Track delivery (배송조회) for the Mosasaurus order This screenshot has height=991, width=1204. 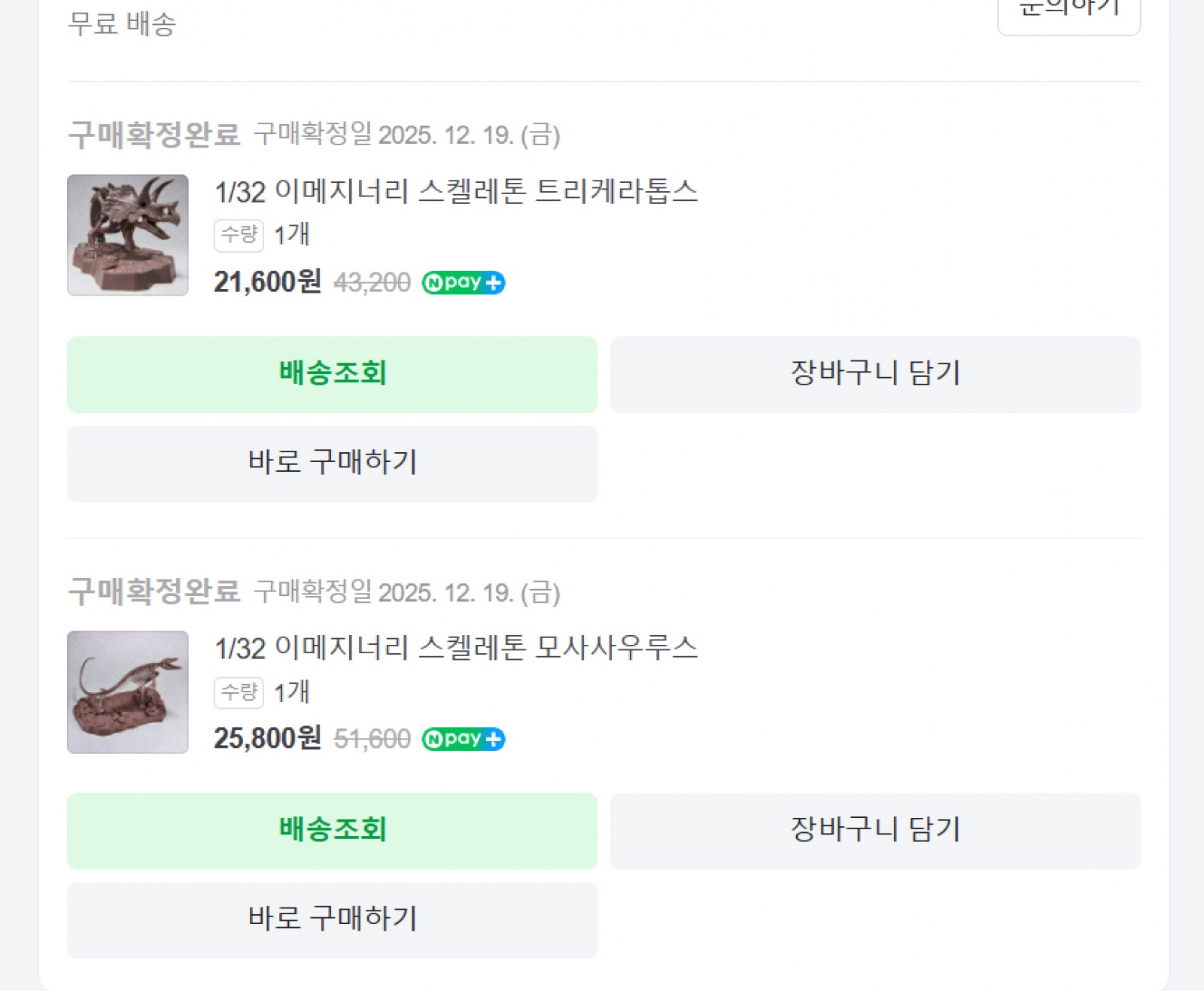click(x=332, y=831)
